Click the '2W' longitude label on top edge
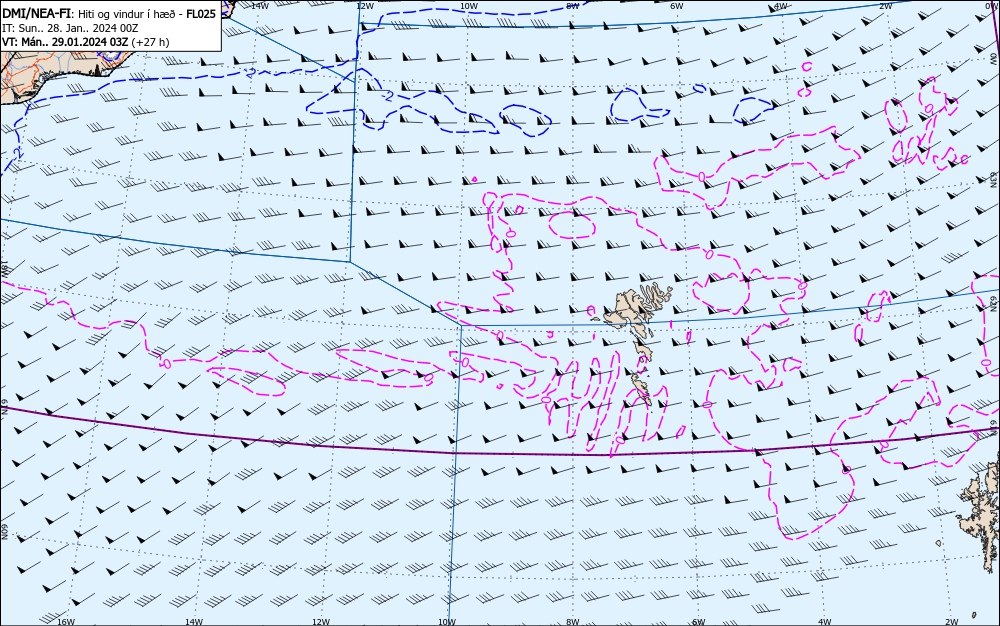Screen dimensions: 1000x626 pos(886,6)
